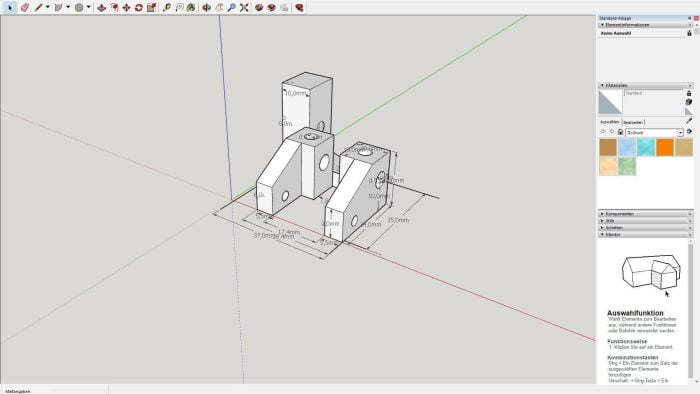Select the Orbit tool
Screen dimensions: 700x394
click(206, 8)
